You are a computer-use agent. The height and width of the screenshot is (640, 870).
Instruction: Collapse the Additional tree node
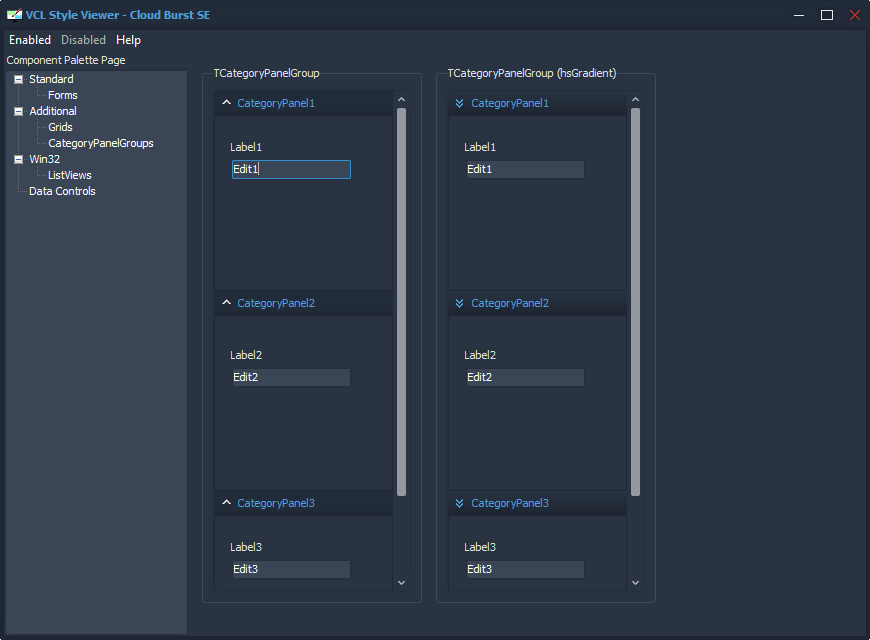(x=18, y=112)
